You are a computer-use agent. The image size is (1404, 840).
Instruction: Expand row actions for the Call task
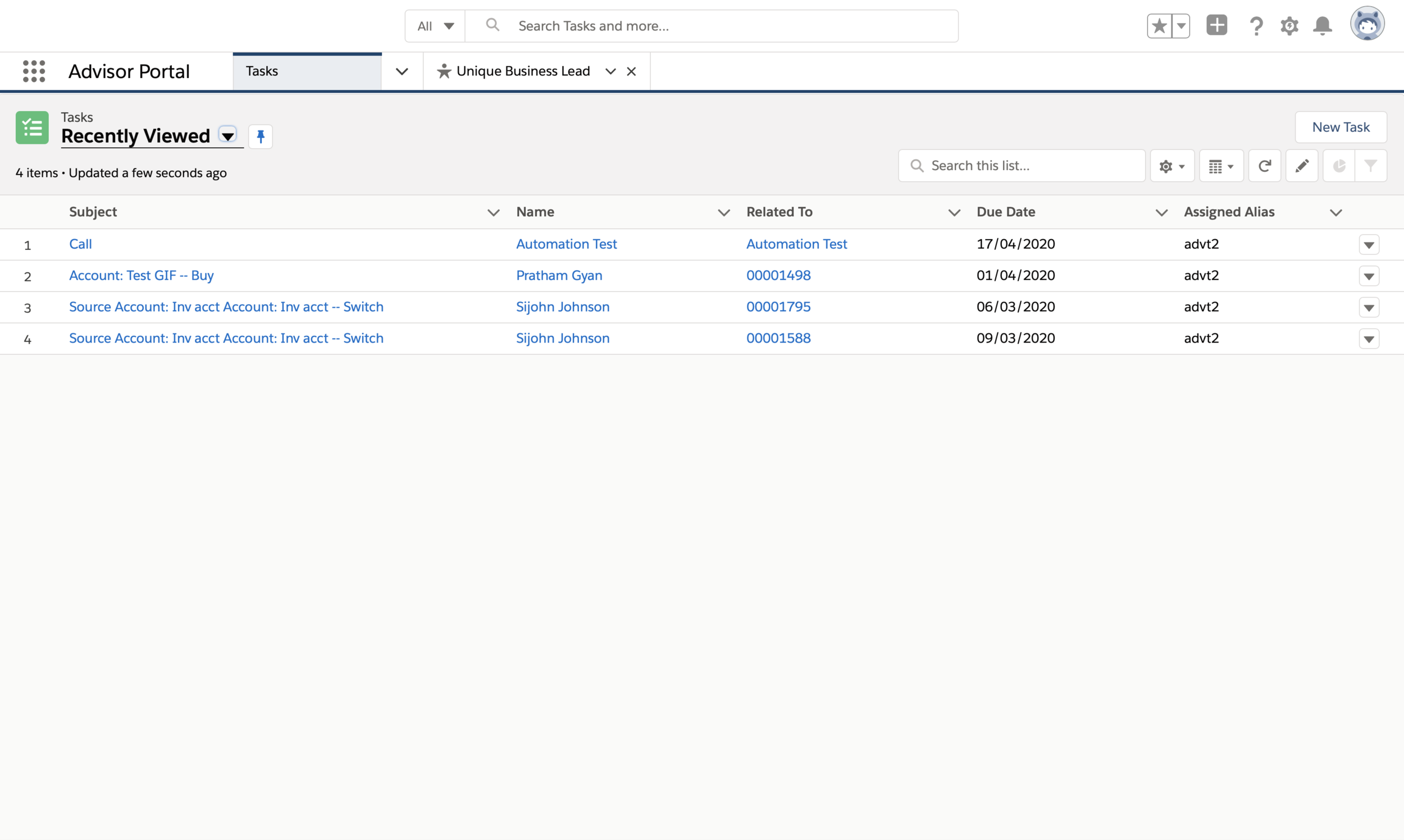pyautogui.click(x=1368, y=244)
